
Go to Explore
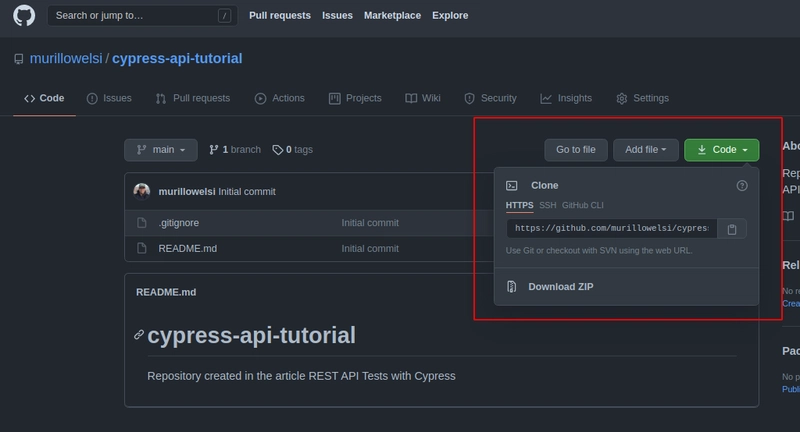tap(450, 15)
